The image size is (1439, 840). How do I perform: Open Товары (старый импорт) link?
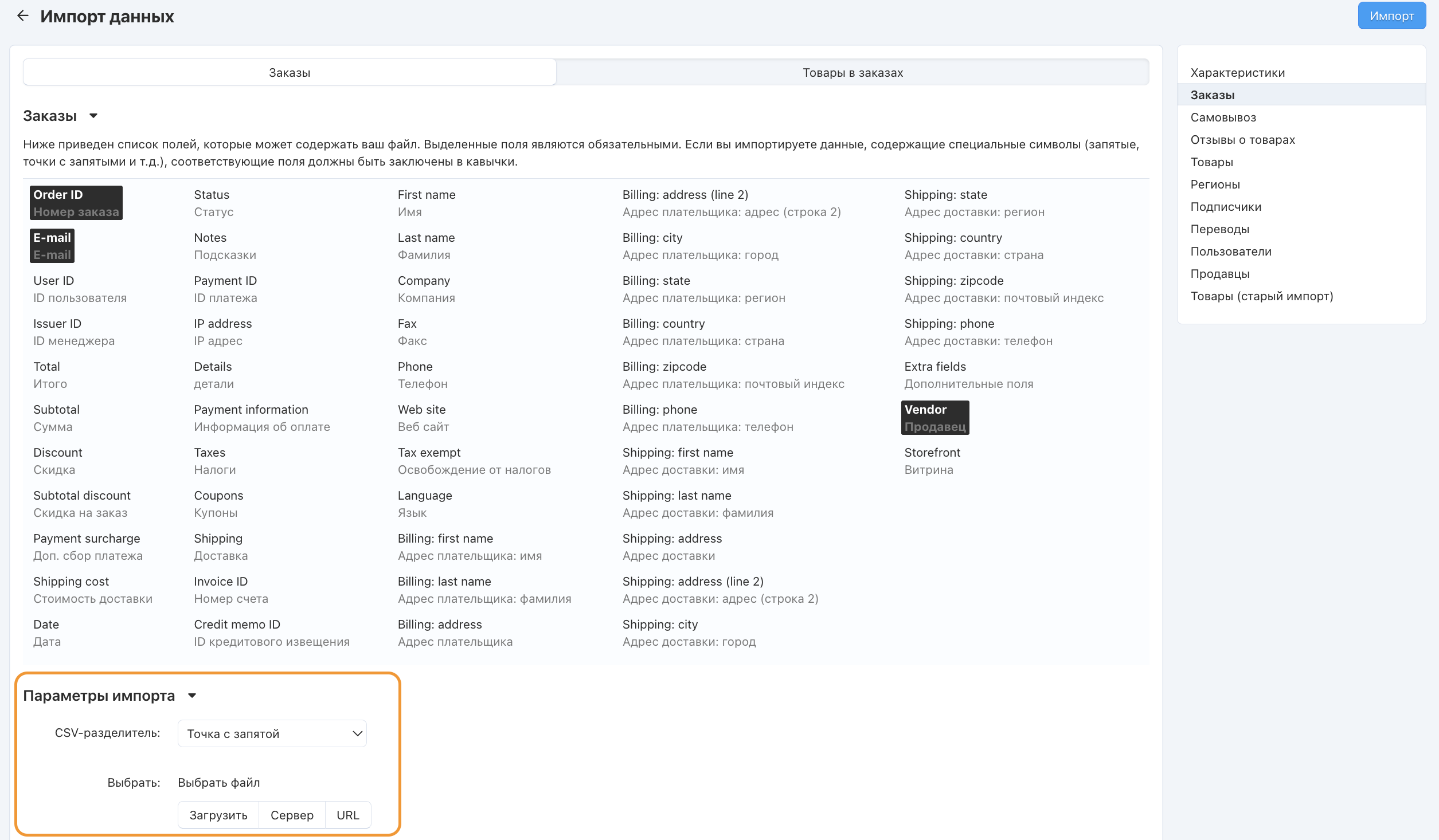1261,296
